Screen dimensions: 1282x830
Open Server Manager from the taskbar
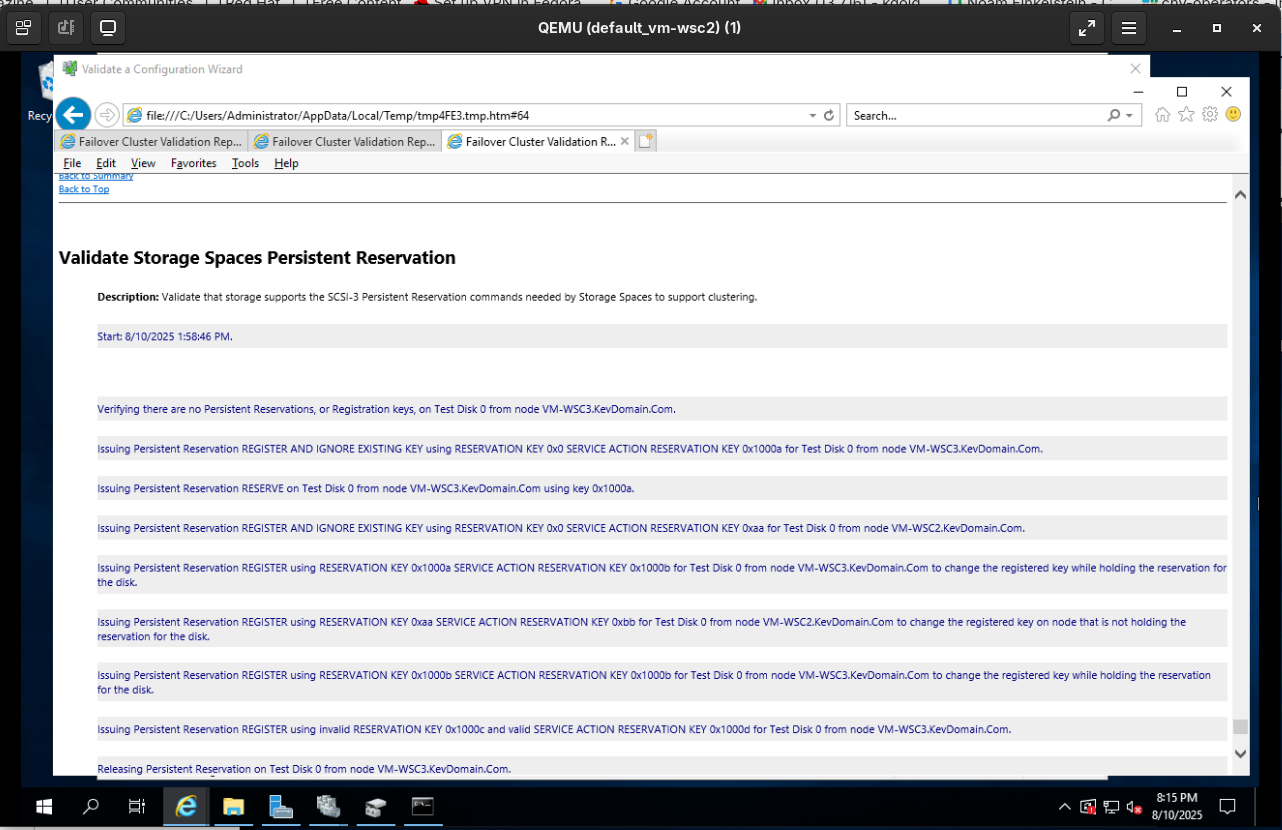click(x=281, y=806)
